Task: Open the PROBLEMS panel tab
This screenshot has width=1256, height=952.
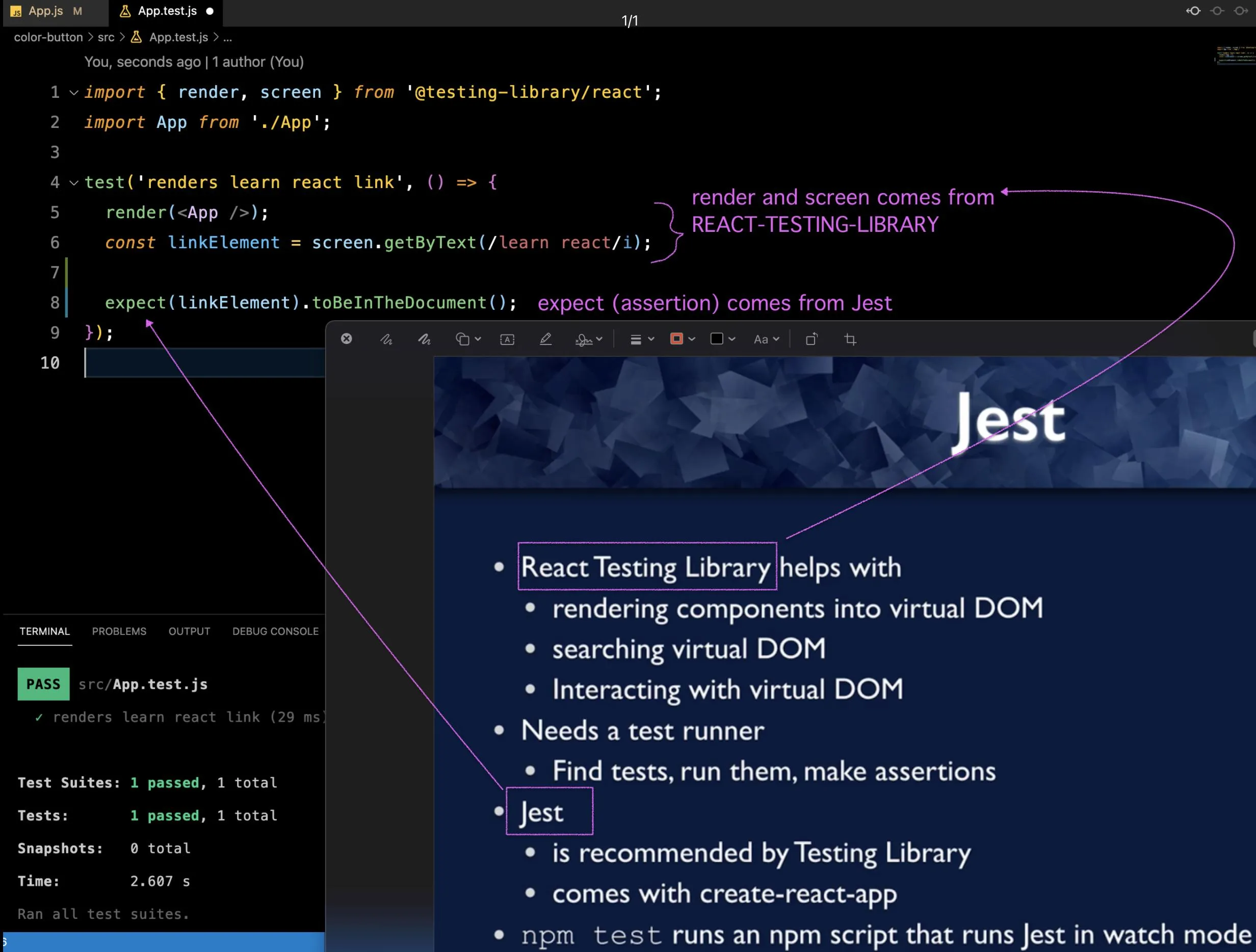Action: (119, 631)
